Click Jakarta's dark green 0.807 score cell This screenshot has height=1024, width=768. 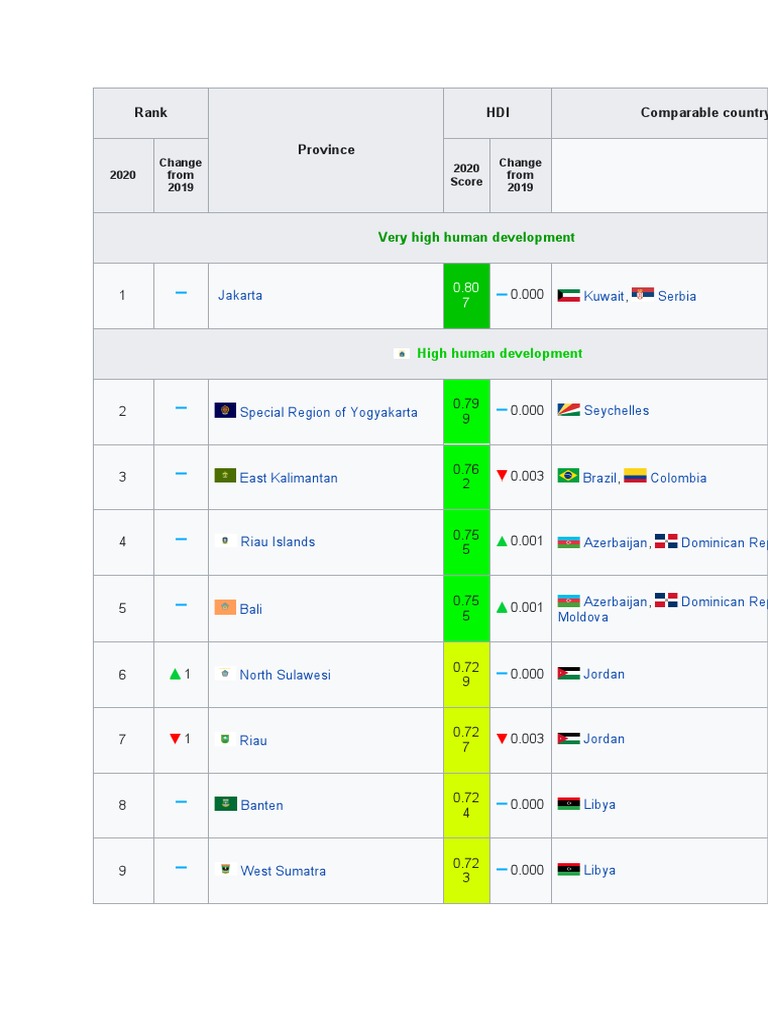(x=466, y=295)
